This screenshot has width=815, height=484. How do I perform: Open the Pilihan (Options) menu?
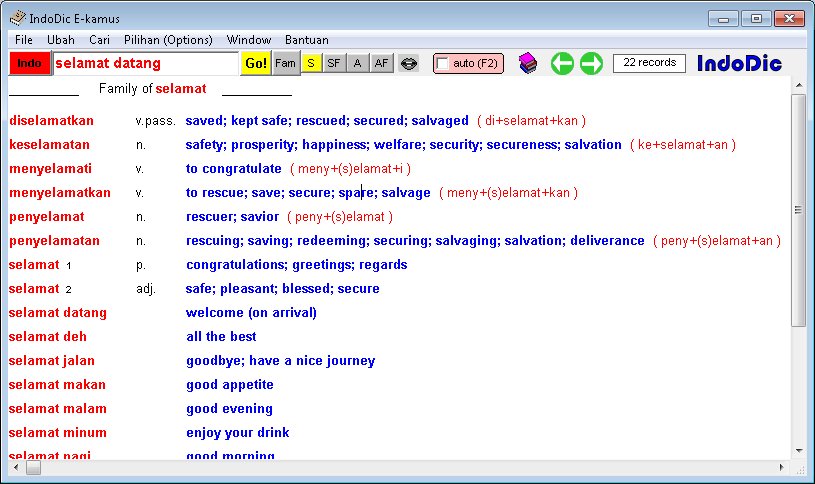tap(168, 40)
